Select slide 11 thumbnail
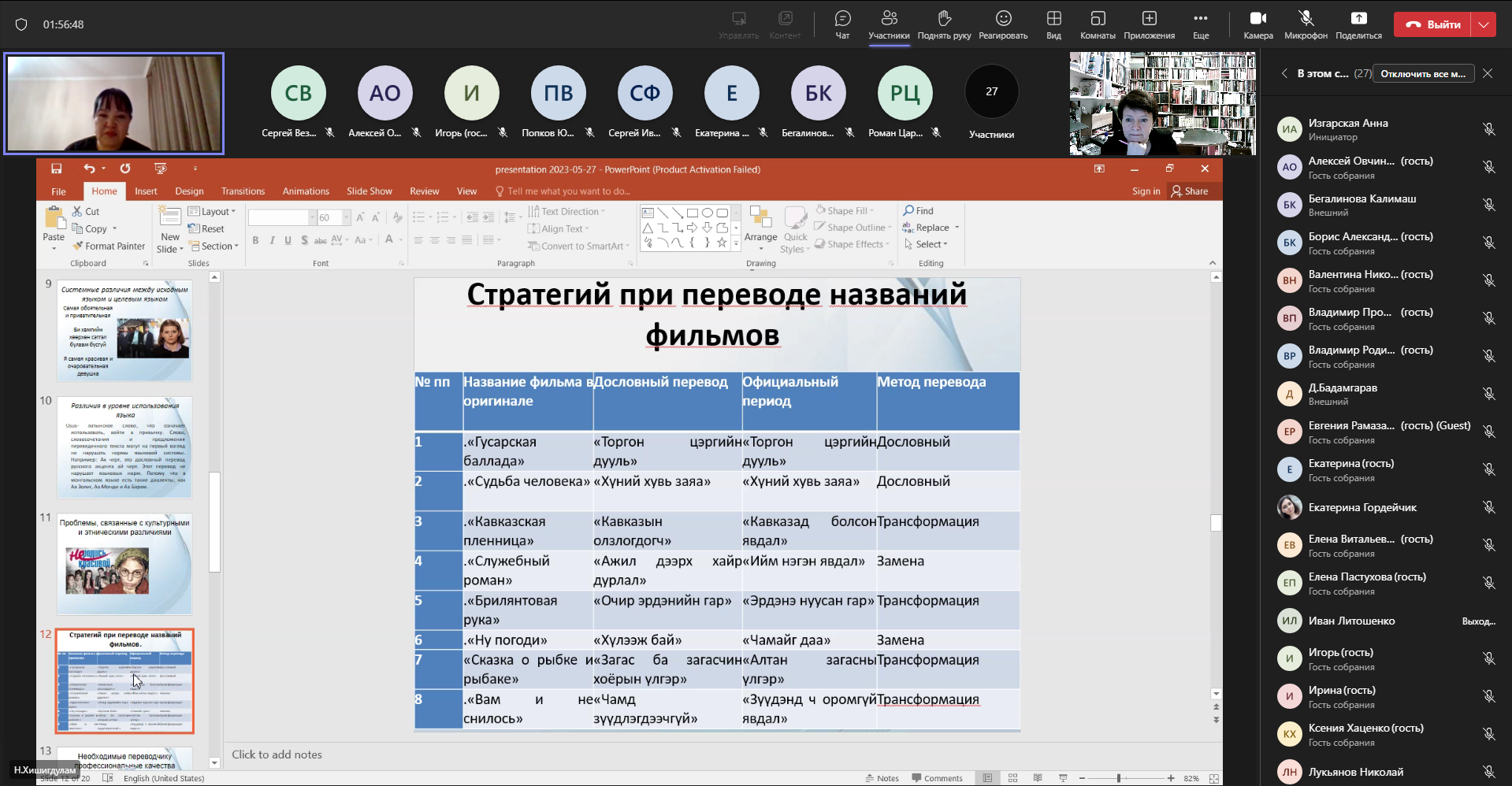This screenshot has height=786, width=1512. [124, 564]
